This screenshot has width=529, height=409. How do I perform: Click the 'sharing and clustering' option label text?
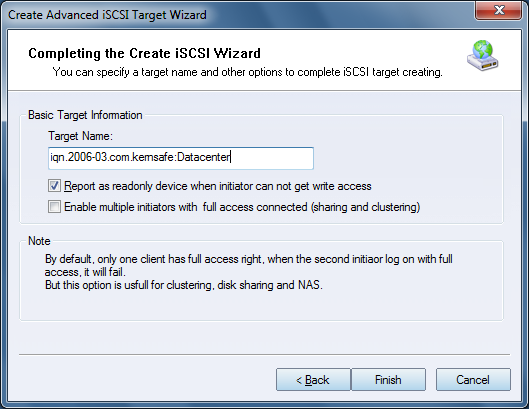pos(365,207)
